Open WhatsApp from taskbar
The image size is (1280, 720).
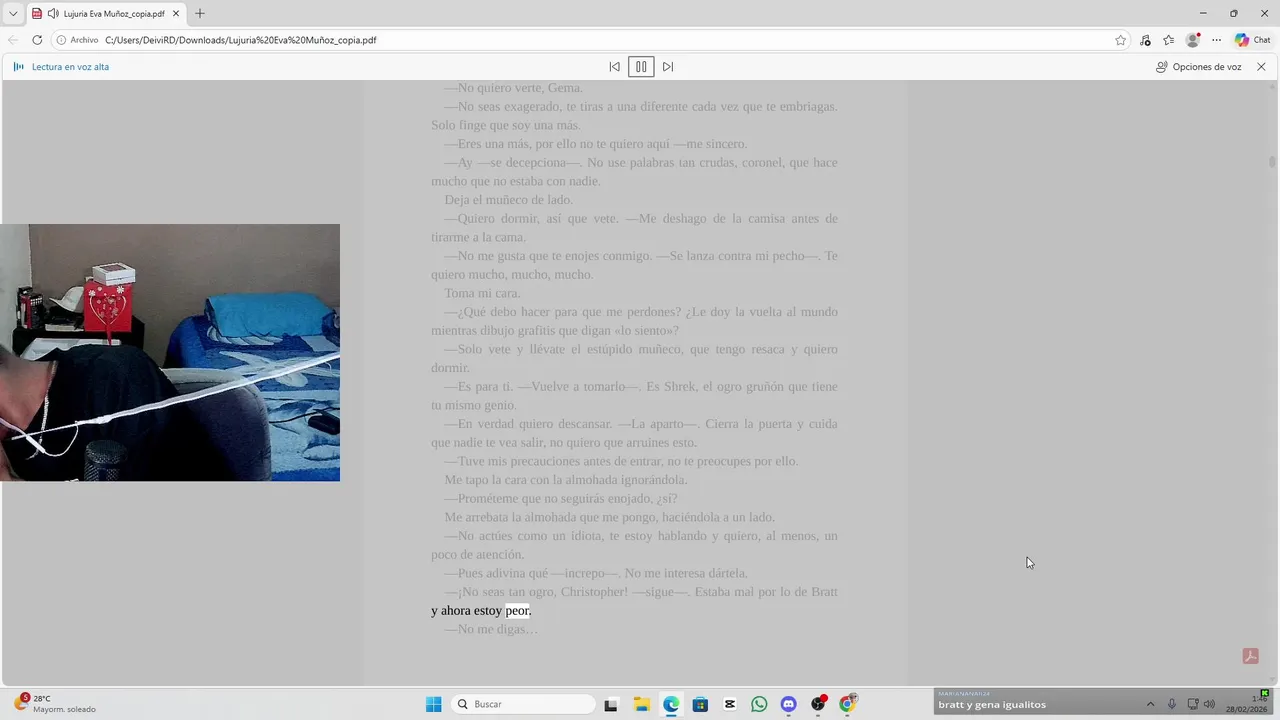click(x=759, y=704)
